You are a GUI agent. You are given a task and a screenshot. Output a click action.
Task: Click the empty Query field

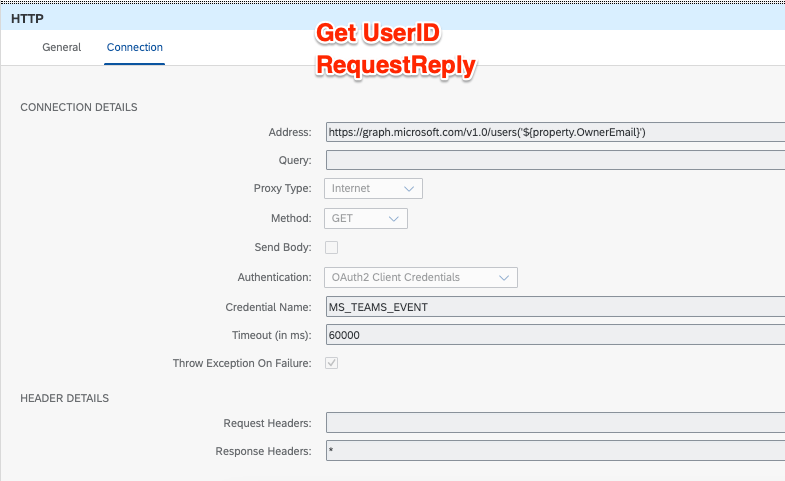pyautogui.click(x=555, y=160)
